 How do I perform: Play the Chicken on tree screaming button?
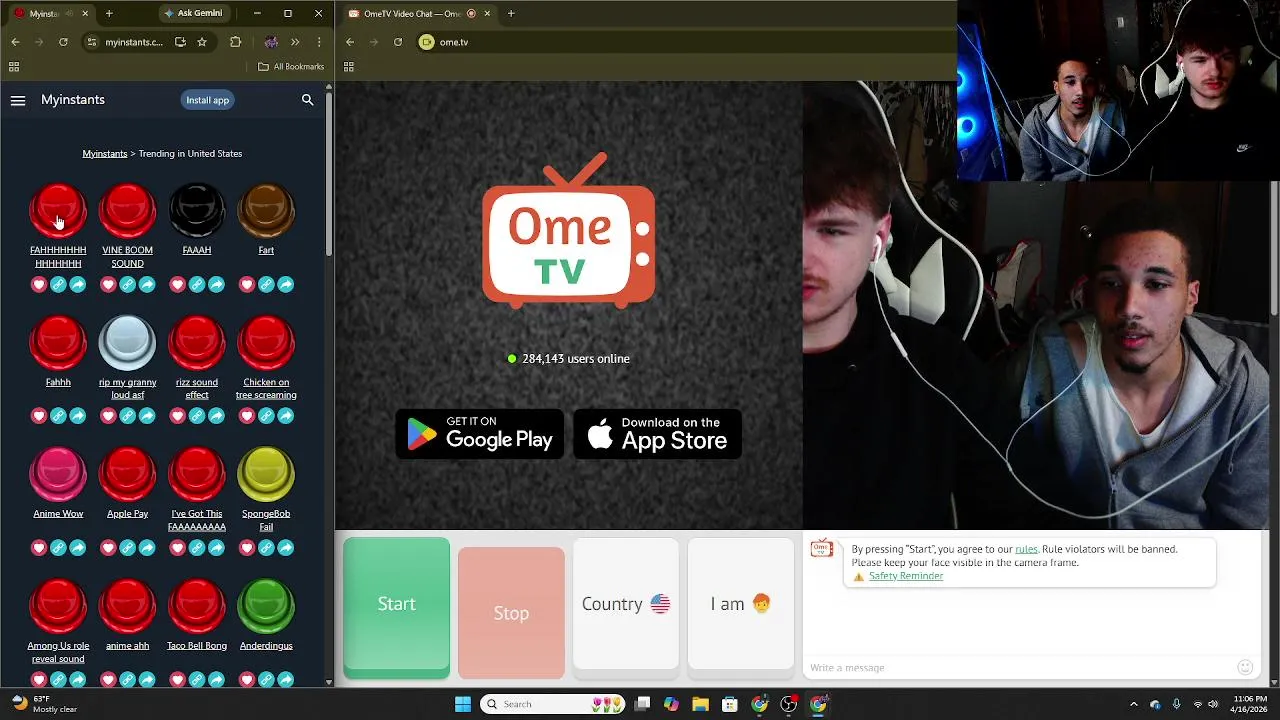coord(266,343)
